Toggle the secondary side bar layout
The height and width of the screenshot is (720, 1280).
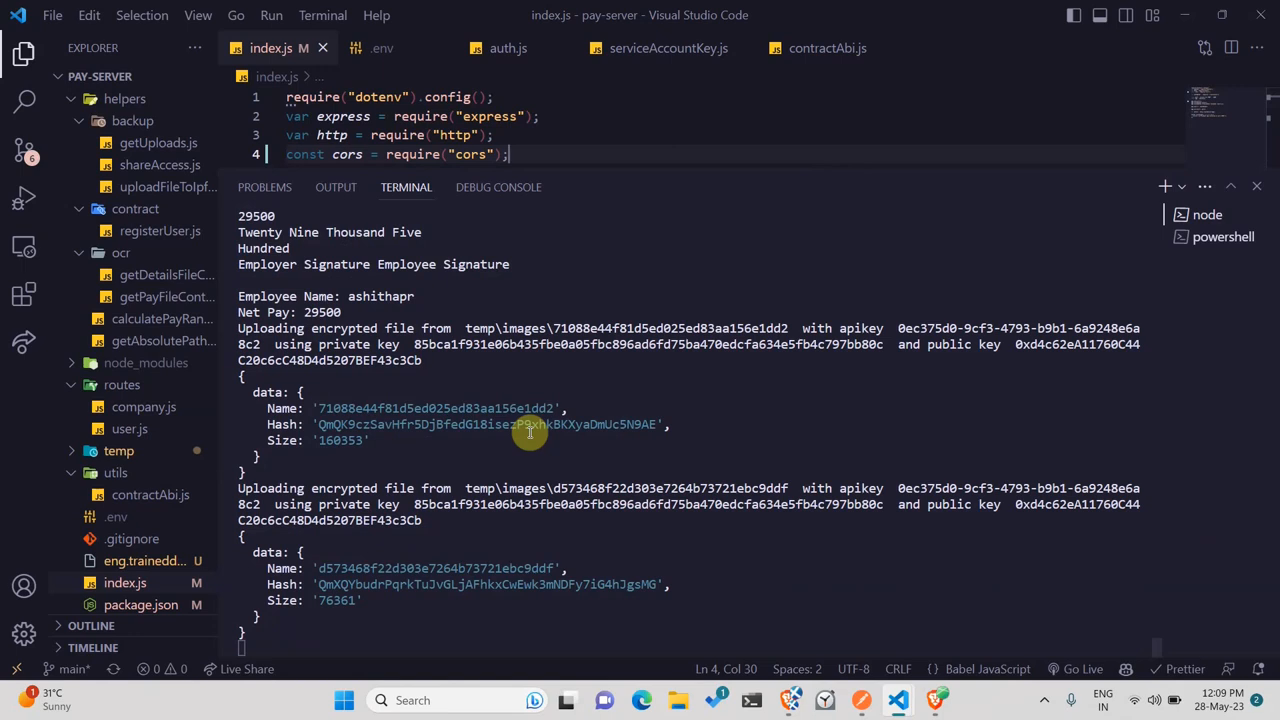[x=1126, y=15]
